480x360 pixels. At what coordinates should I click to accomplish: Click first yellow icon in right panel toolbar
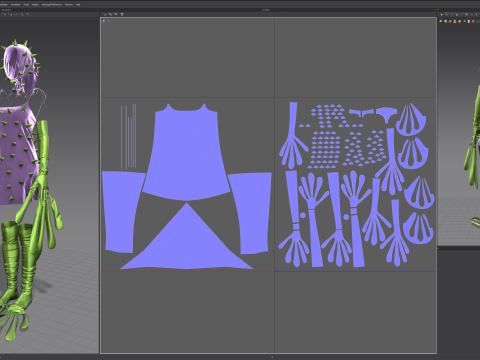tap(441, 21)
